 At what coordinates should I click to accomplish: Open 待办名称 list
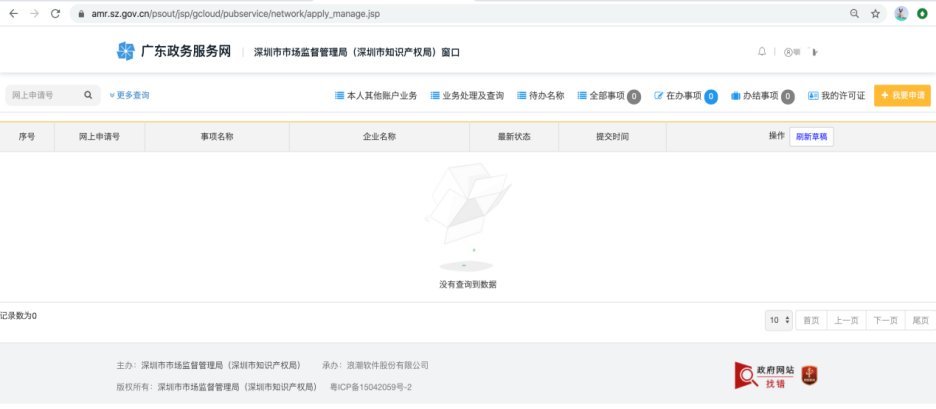click(541, 96)
